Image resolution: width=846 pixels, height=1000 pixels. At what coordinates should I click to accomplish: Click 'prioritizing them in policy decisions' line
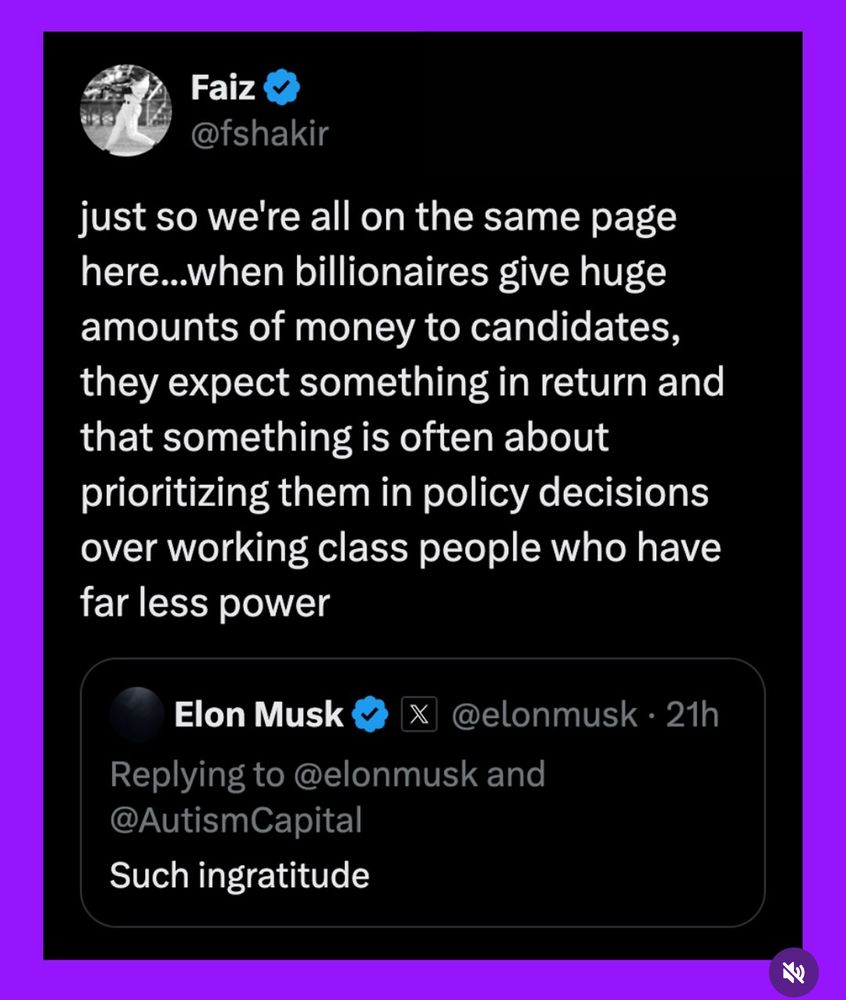pos(395,493)
